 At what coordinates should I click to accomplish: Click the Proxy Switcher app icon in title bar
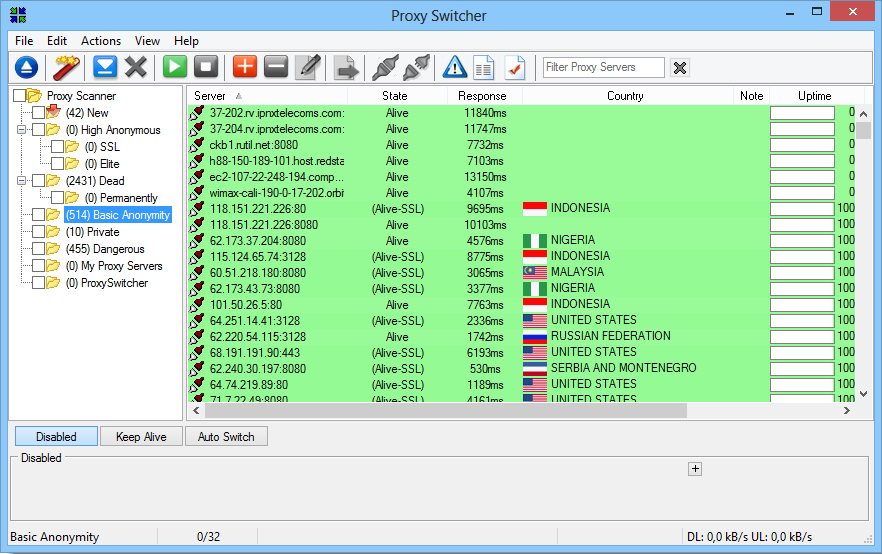point(18,15)
